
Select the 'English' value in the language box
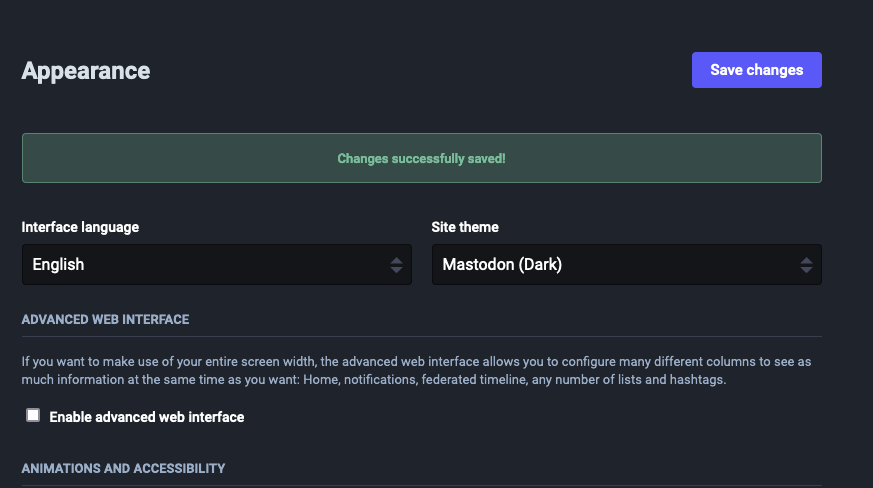click(58, 265)
